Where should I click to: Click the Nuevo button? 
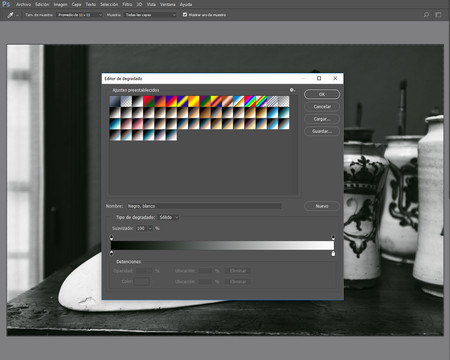pos(322,206)
